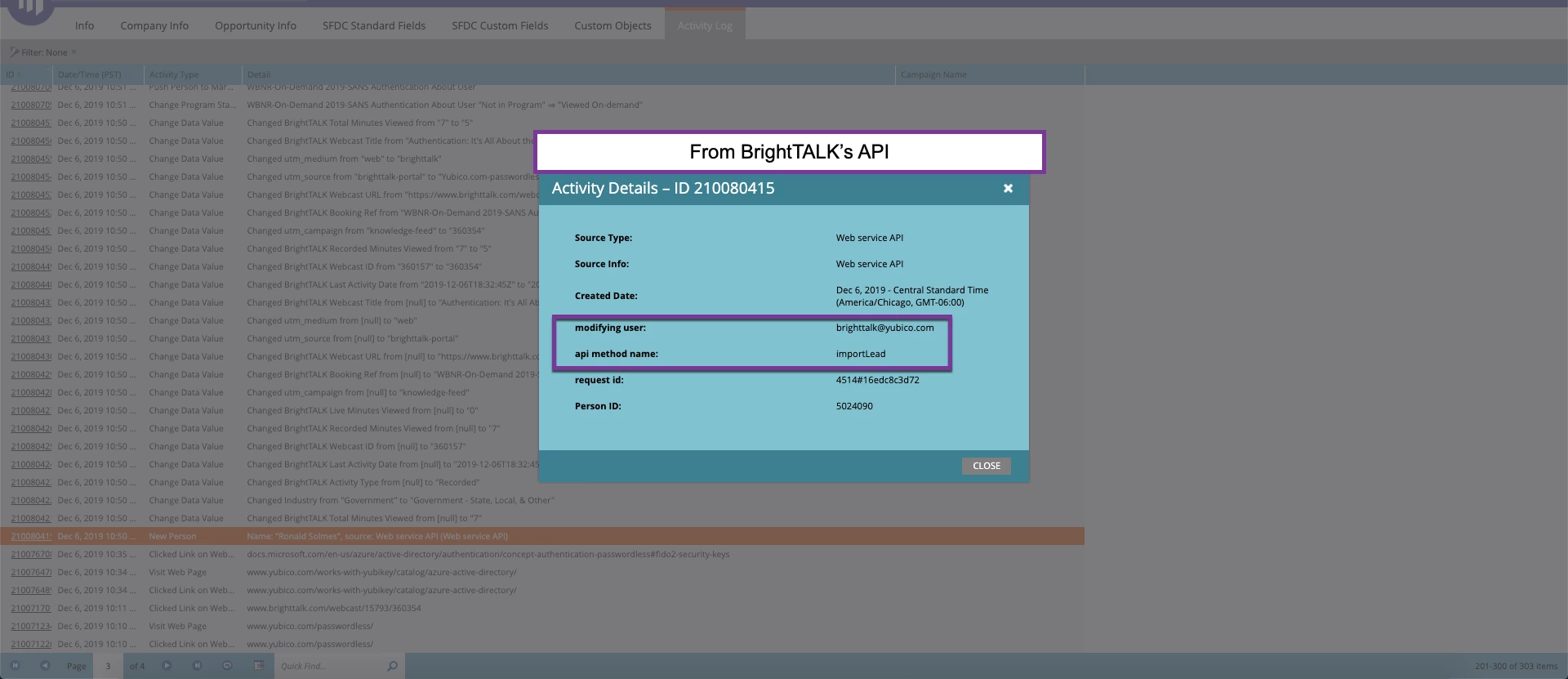Click detail "utm_medium from [null] to "web""
The image size is (1568, 679).
point(332,320)
